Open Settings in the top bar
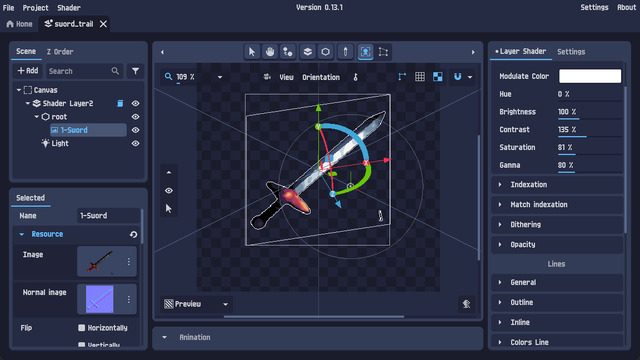640x360 pixels. click(594, 7)
